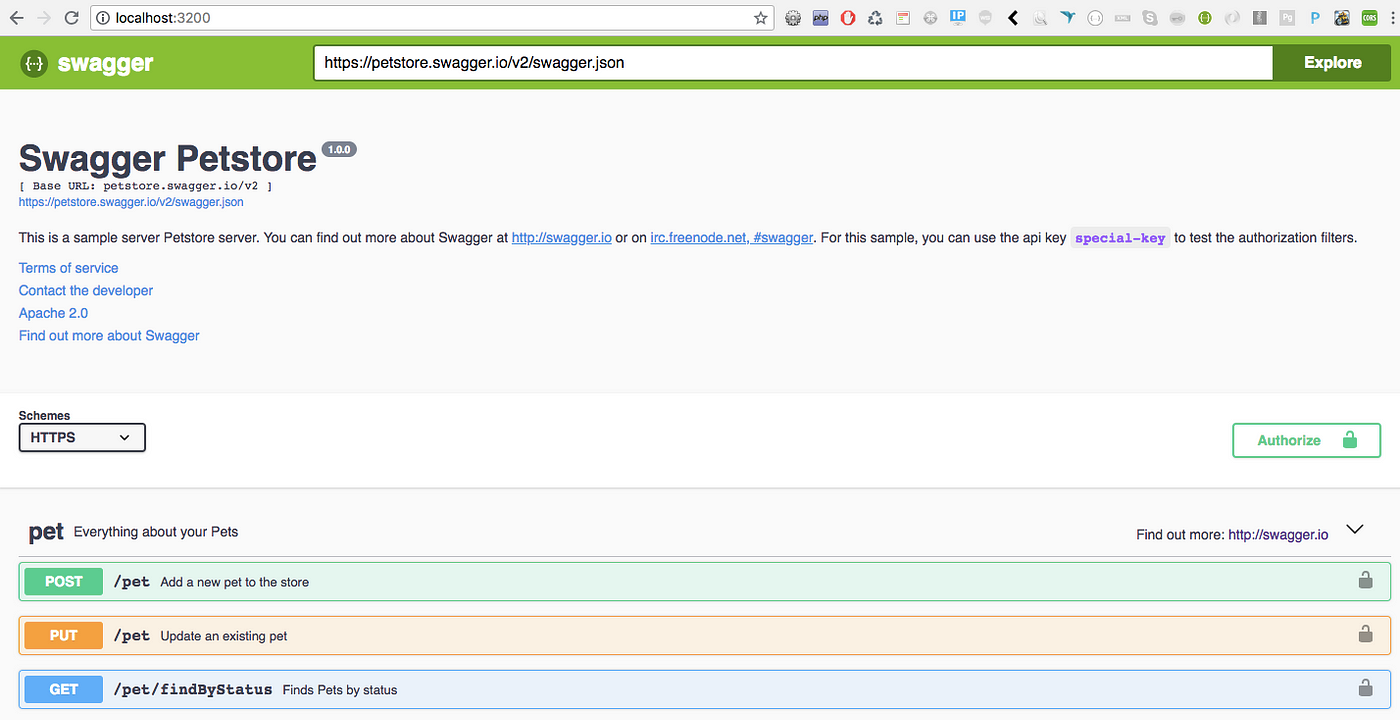Open the Apache 2.0 license link
Screen dimensions: 1400x720
pyautogui.click(x=53, y=313)
